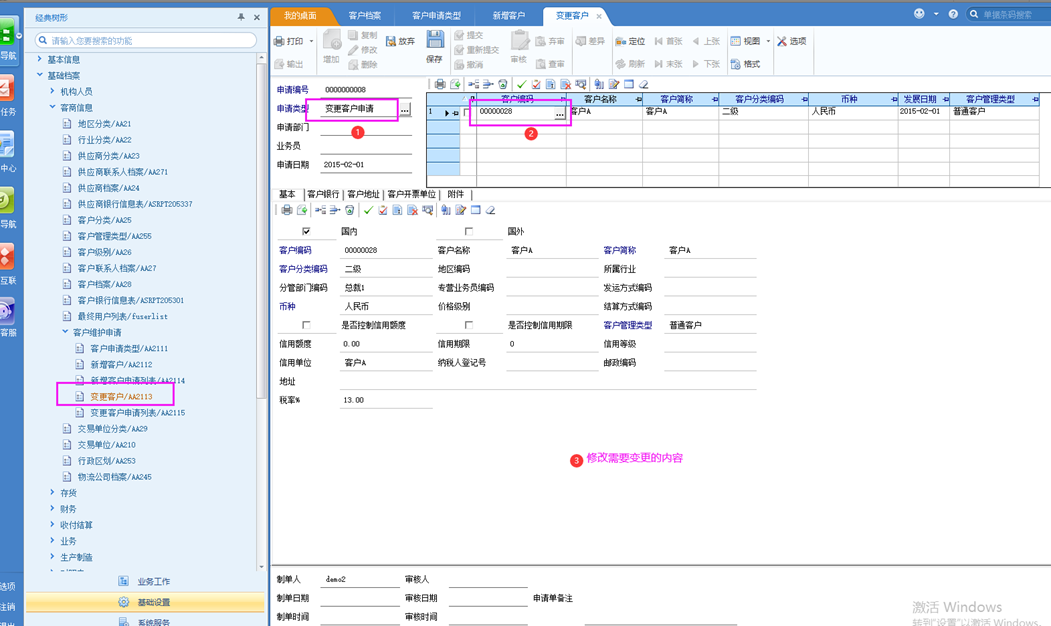Click the 定位 (Locate) toolbar icon
This screenshot has width=1051, height=626.
coord(621,41)
